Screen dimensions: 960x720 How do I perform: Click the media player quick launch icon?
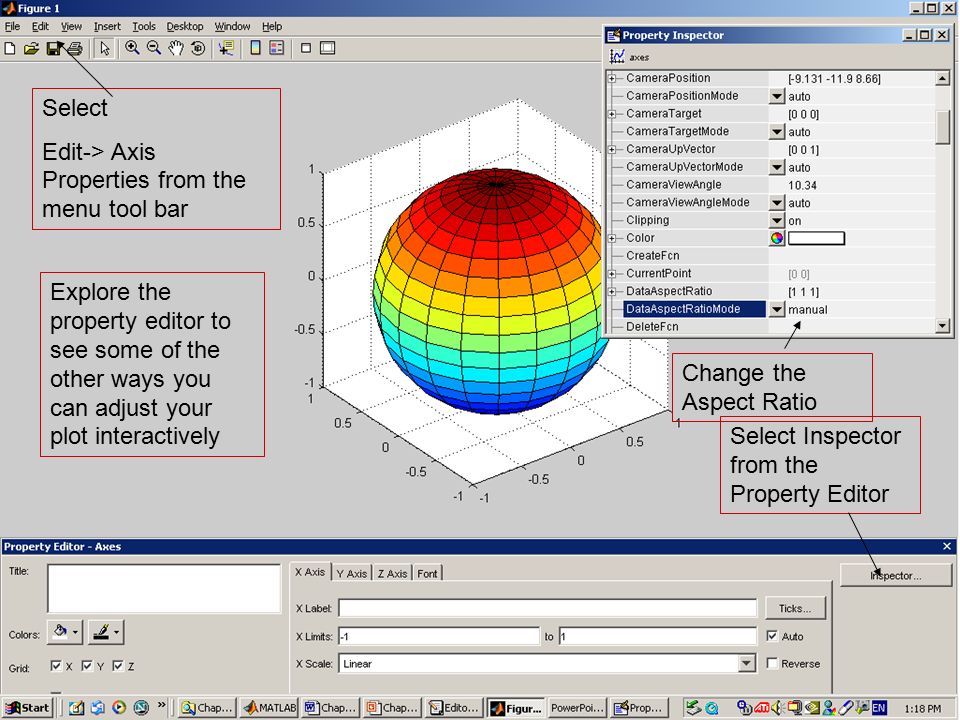coord(119,708)
